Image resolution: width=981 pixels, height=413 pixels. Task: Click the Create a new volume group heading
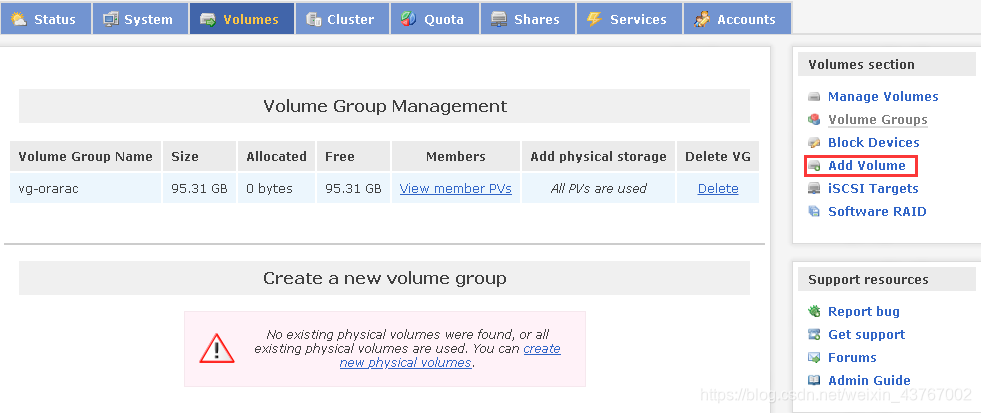[385, 278]
